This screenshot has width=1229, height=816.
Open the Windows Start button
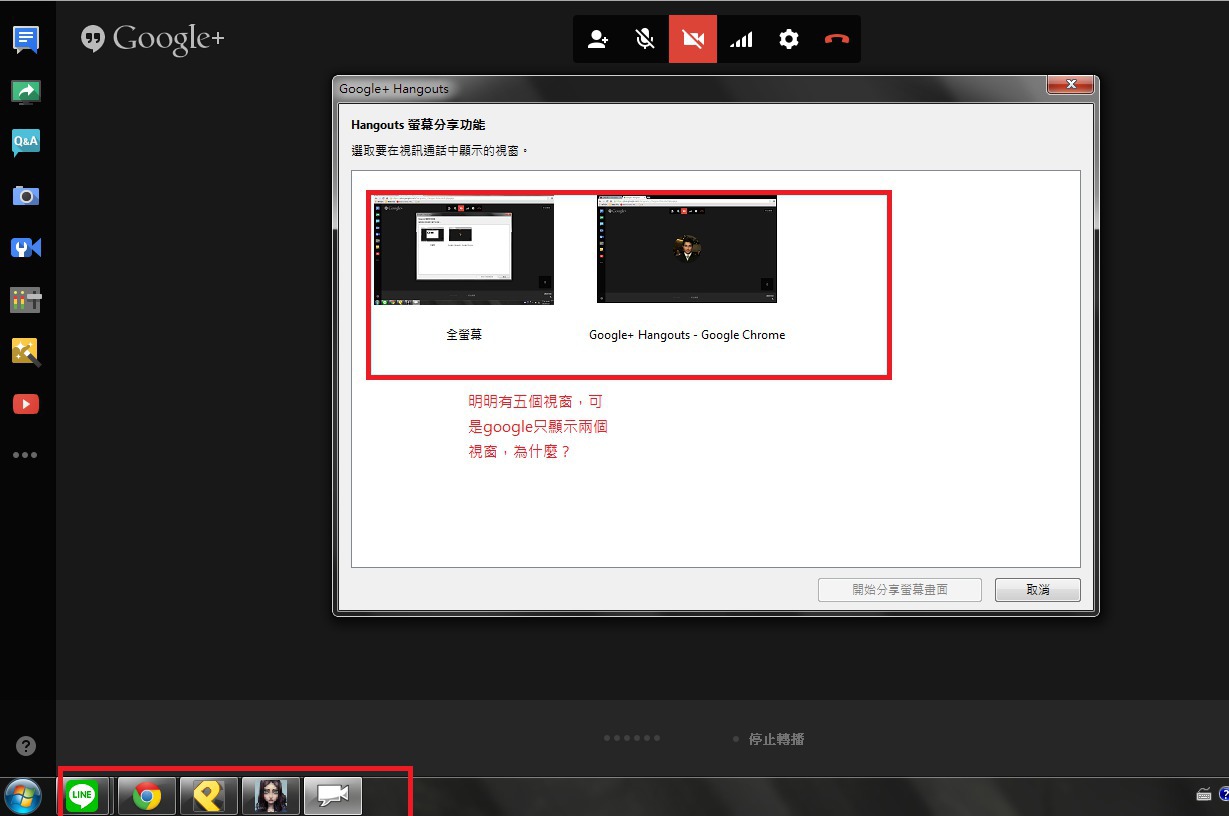(x=23, y=797)
